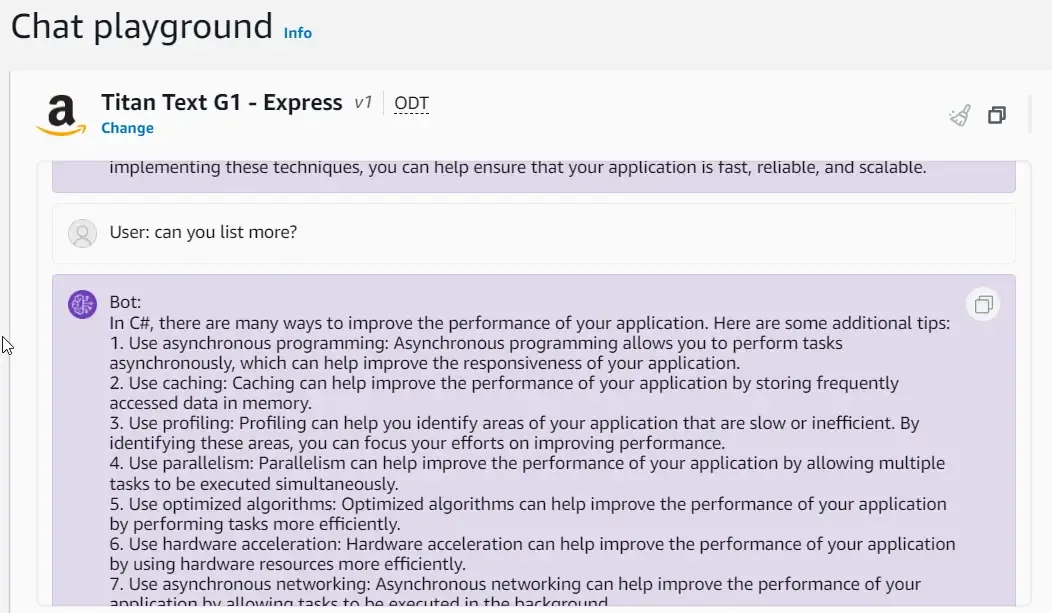Clear the chat with the broom icon
Viewport: 1052px width, 613px height.
point(960,115)
